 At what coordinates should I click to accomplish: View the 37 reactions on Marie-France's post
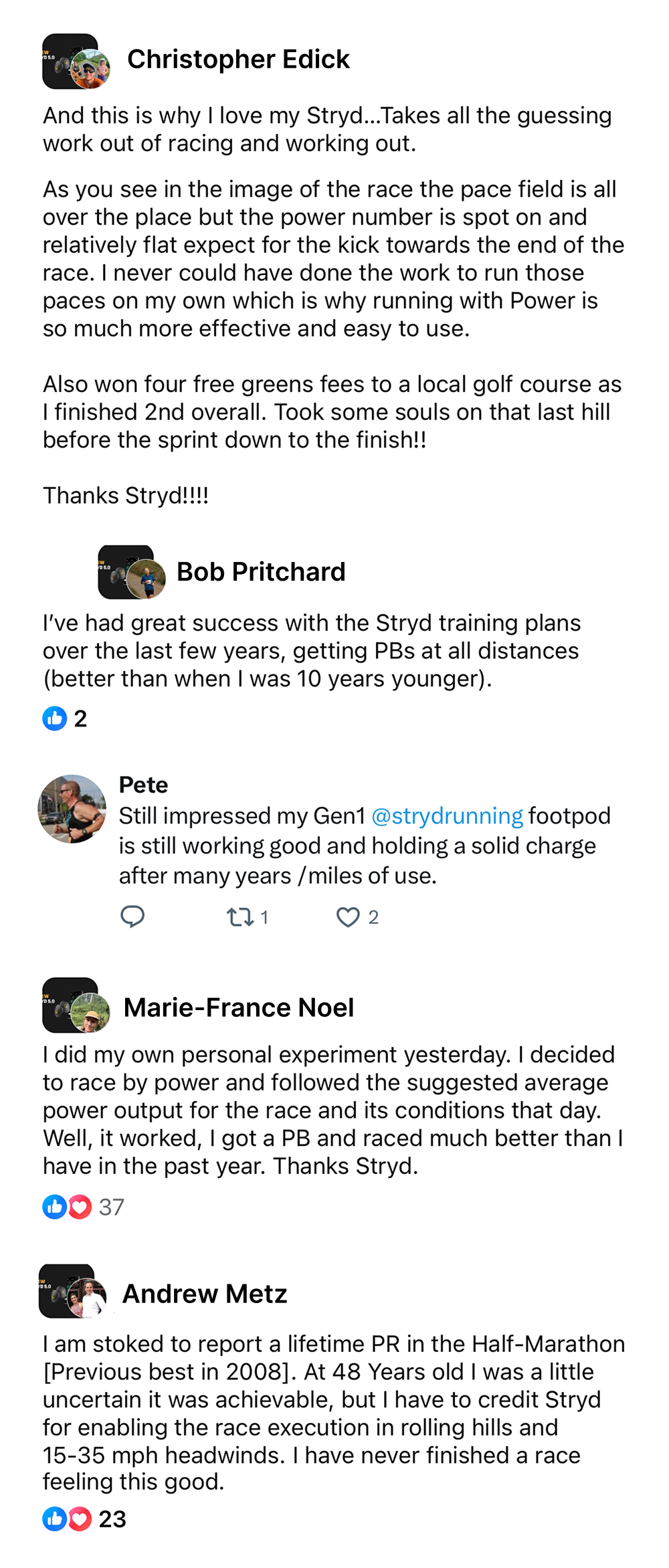coord(111,1207)
